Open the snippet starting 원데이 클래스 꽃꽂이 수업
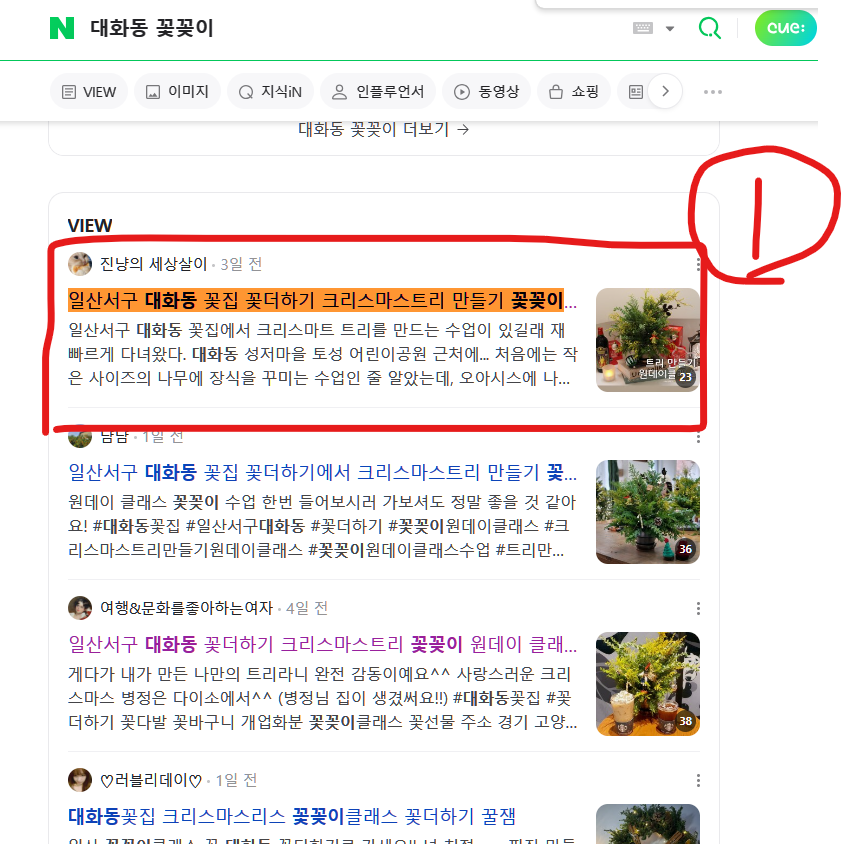Screen dimensions: 842x844 (x=322, y=526)
